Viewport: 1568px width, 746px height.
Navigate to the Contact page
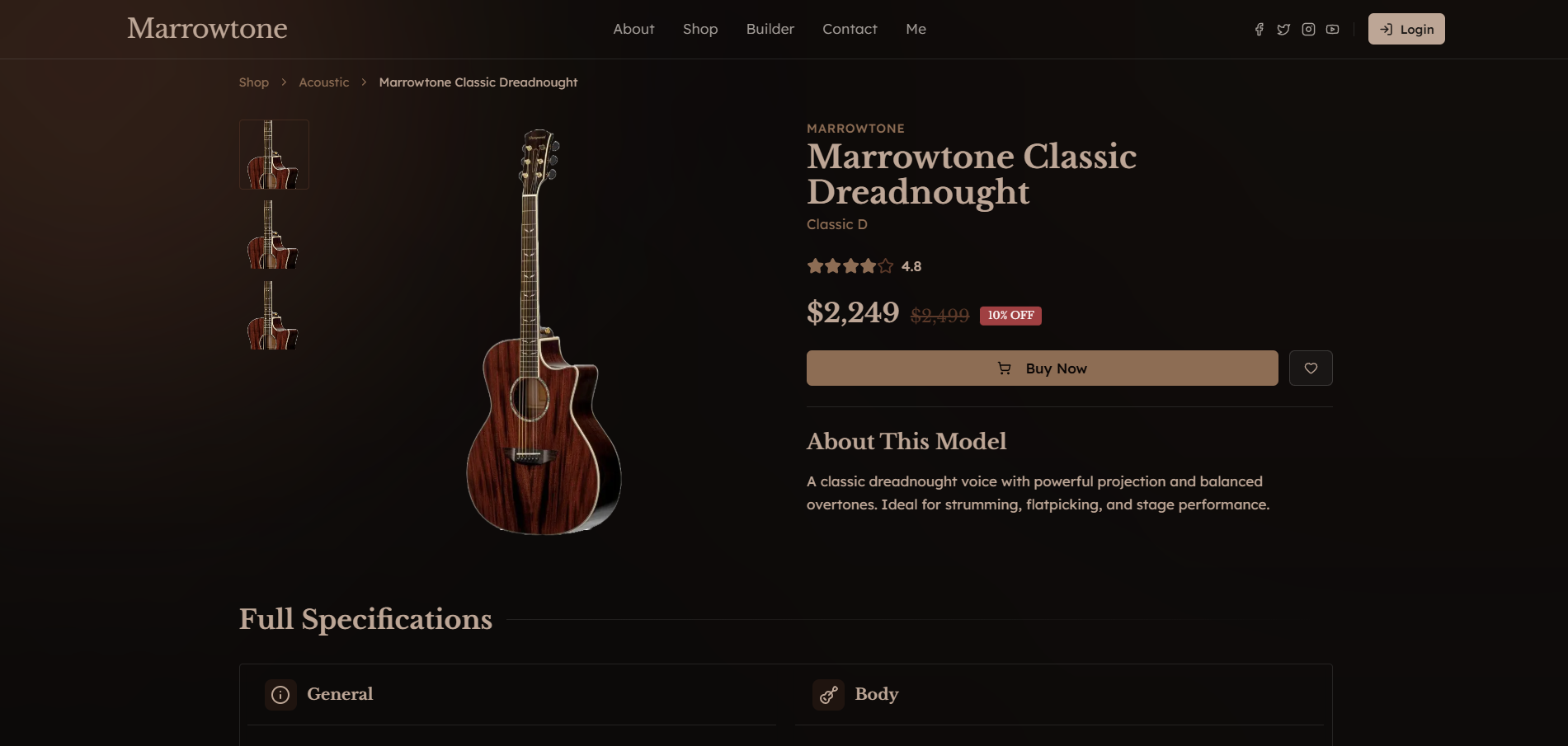(850, 29)
